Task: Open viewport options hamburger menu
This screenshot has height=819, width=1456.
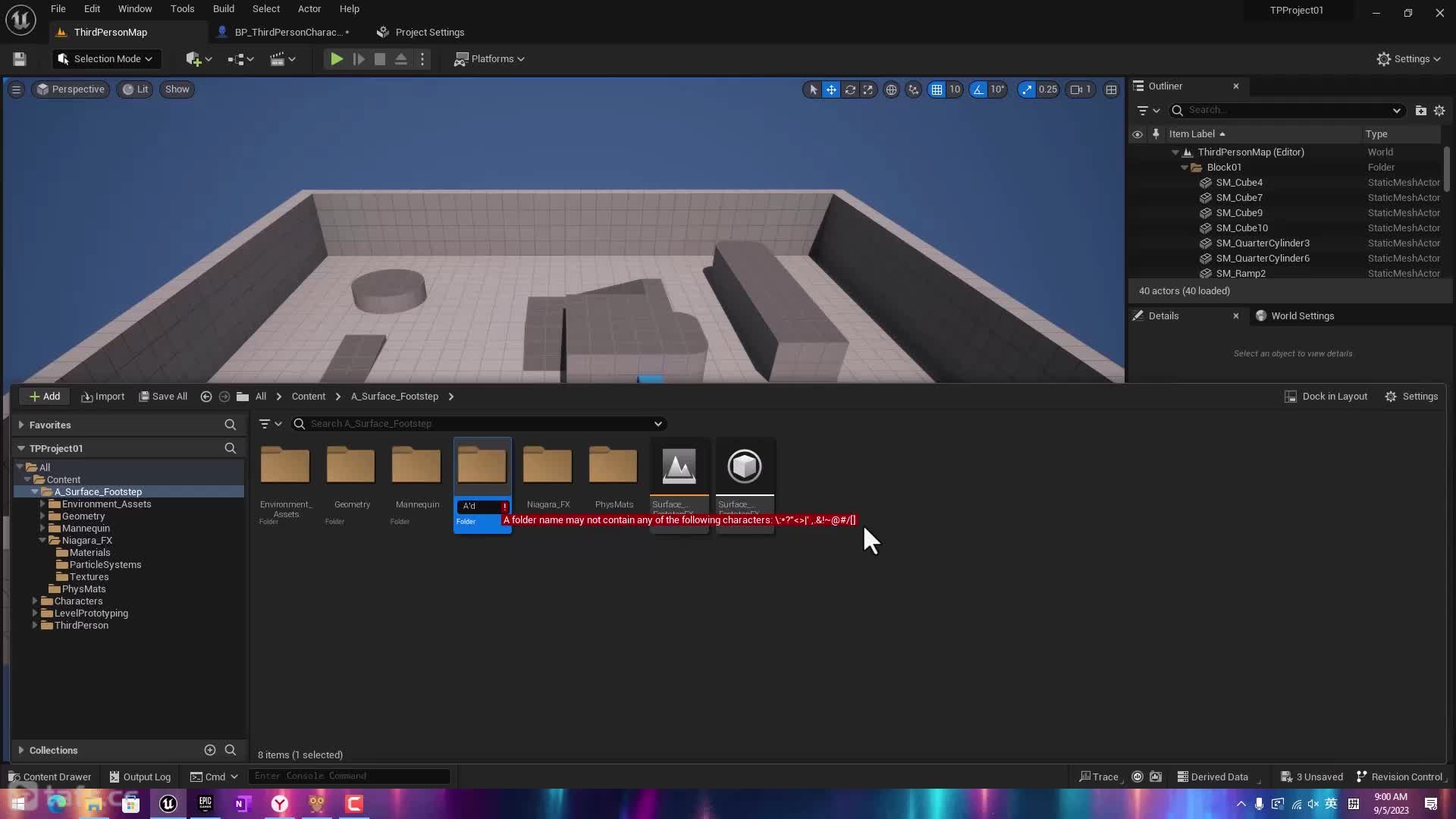Action: pyautogui.click(x=16, y=89)
